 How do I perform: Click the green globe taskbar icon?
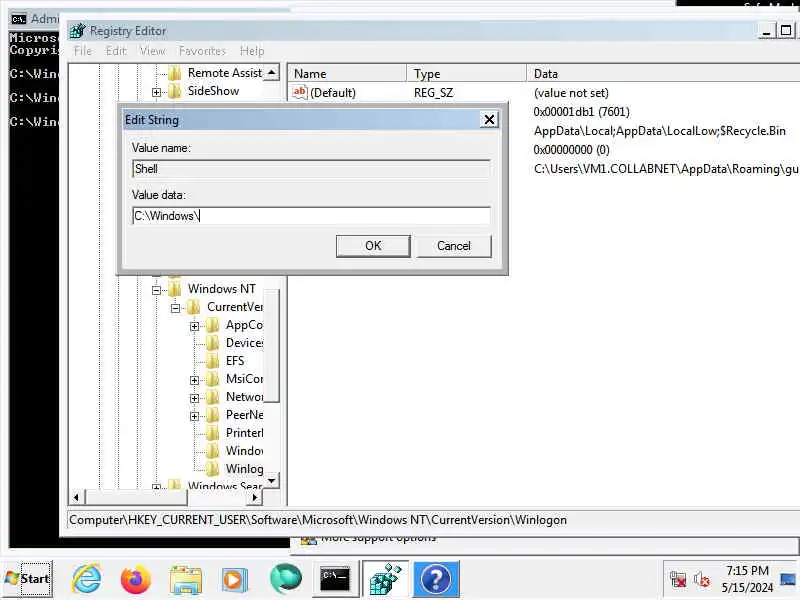(x=285, y=579)
